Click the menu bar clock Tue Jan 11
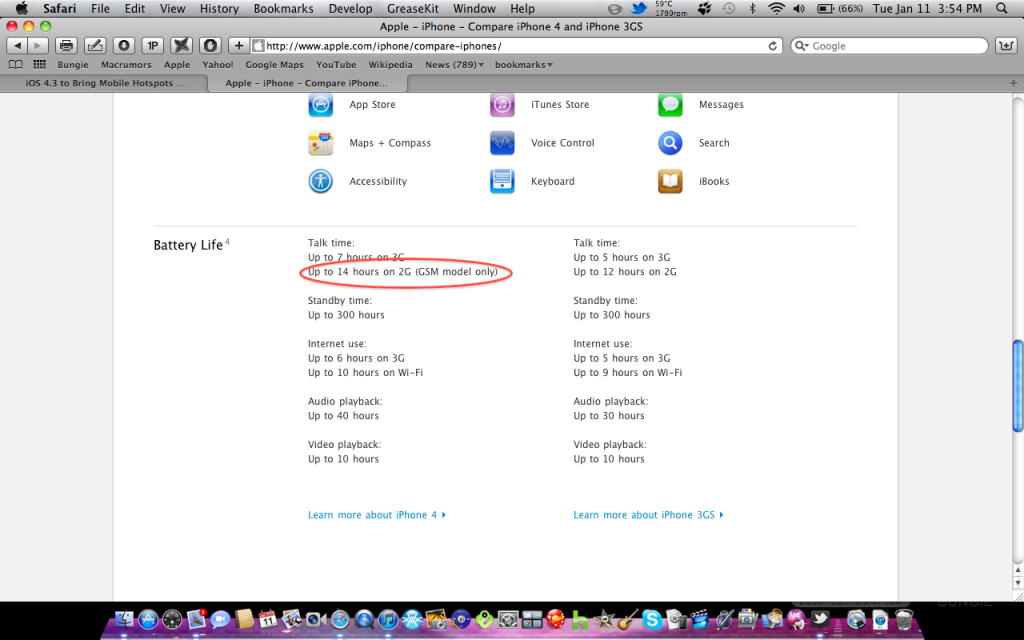Image resolution: width=1024 pixels, height=640 pixels. pos(927,8)
